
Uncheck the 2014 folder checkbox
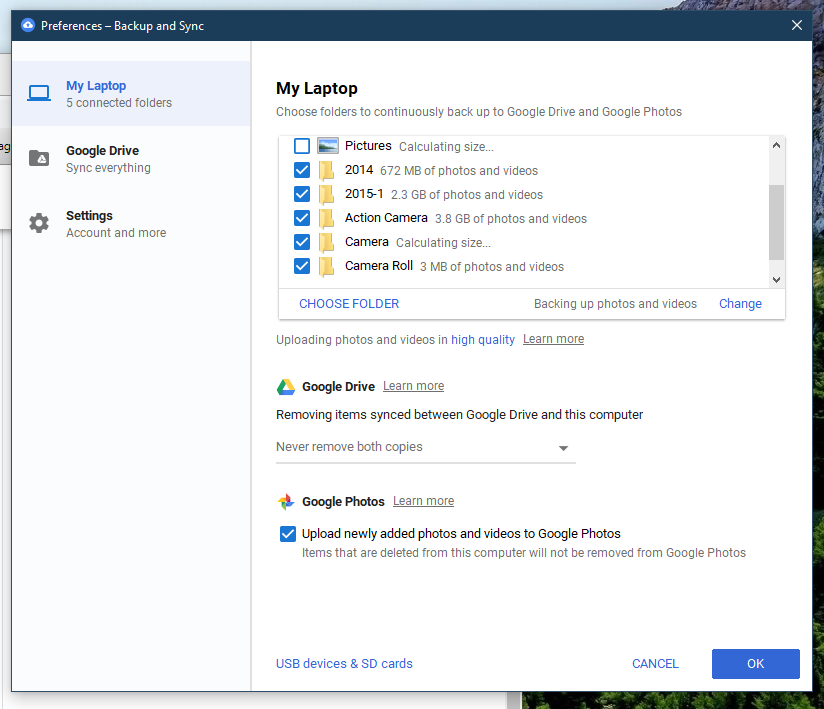click(x=302, y=170)
